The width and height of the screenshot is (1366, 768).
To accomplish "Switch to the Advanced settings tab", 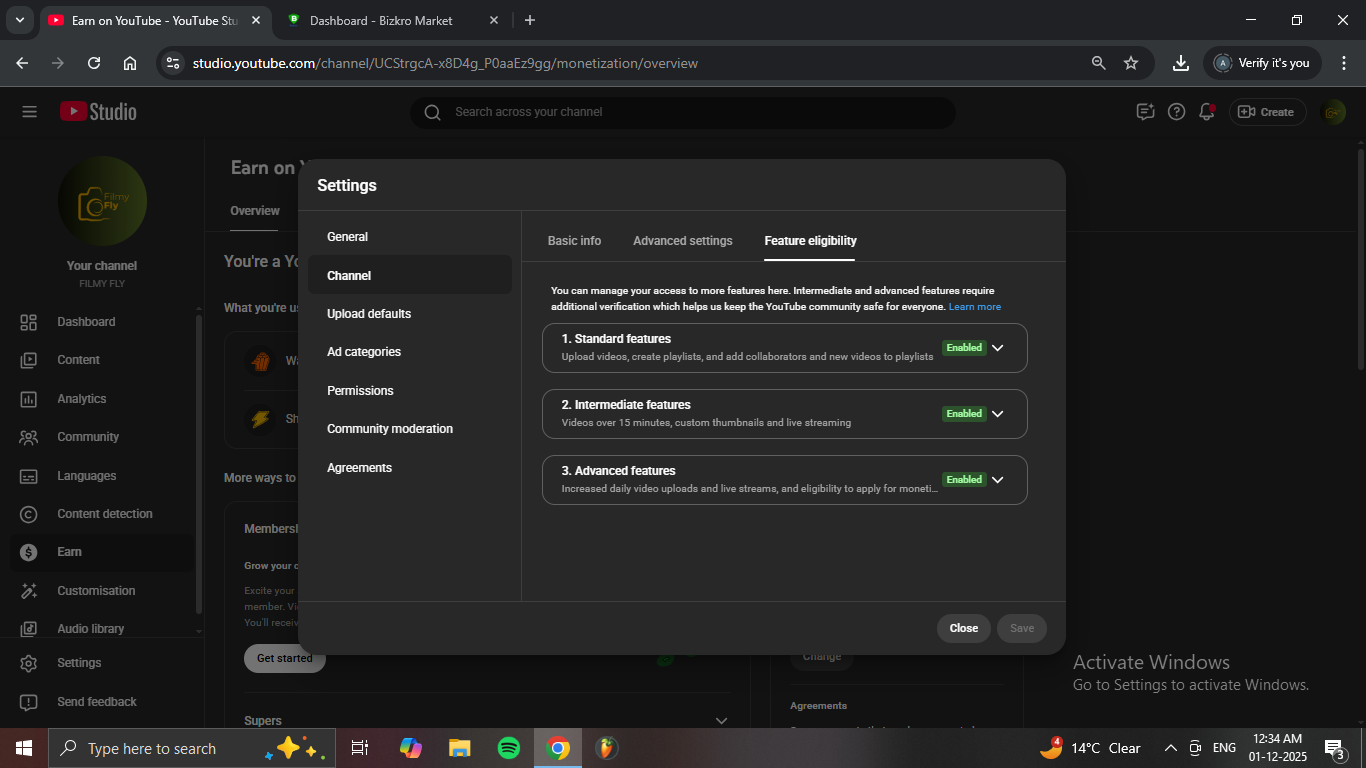I will pyautogui.click(x=682, y=241).
